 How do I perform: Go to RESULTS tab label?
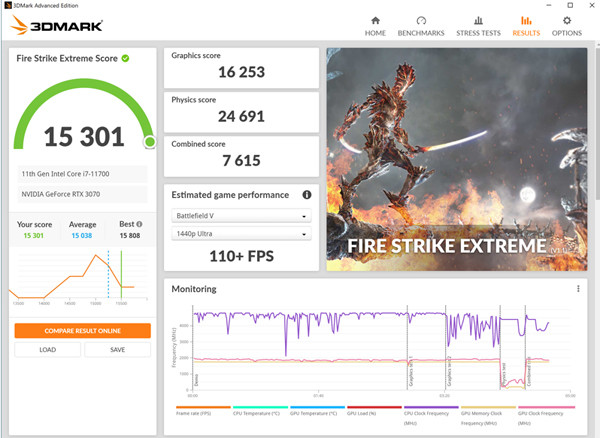526,33
